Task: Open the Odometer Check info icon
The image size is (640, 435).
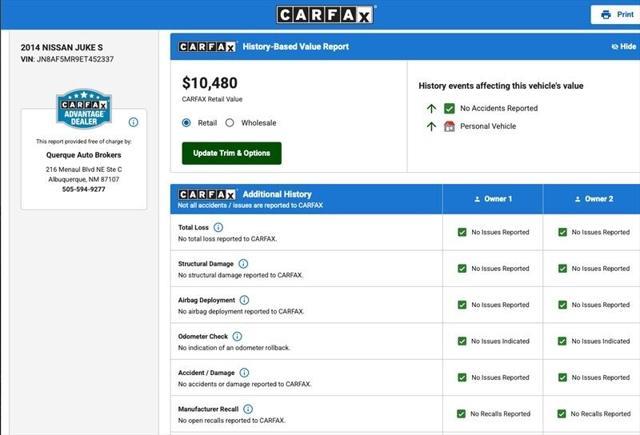Action: [237, 336]
